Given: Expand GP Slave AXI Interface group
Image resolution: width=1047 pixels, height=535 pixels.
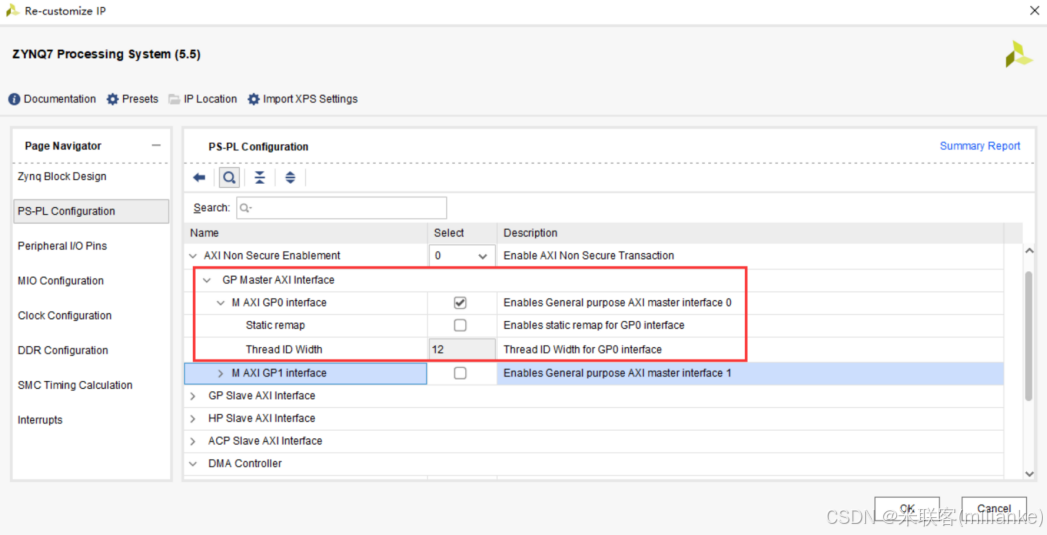Looking at the screenshot, I should point(194,396).
